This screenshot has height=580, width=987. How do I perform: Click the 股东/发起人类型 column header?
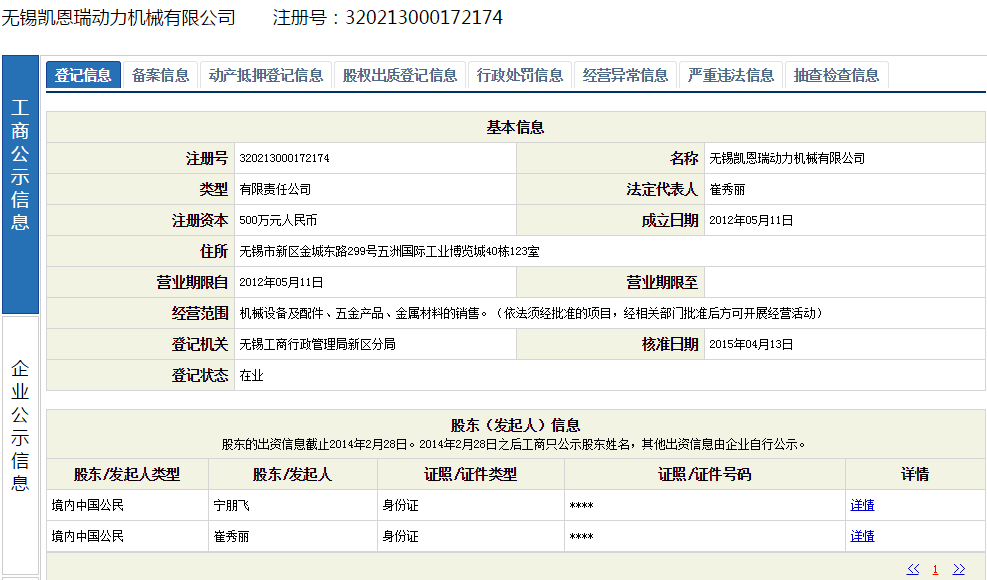(x=127, y=474)
